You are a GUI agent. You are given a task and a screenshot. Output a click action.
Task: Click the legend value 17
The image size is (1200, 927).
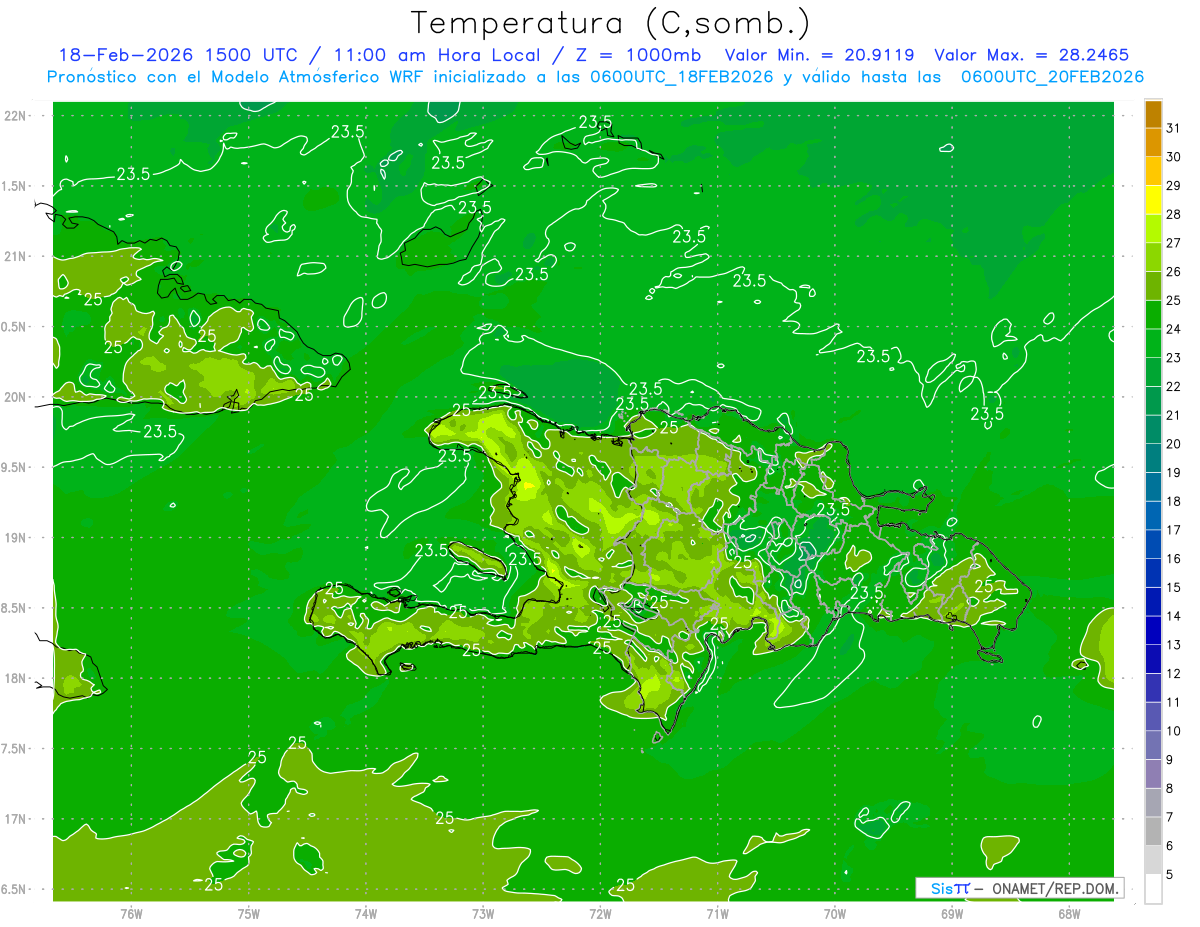(1173, 529)
